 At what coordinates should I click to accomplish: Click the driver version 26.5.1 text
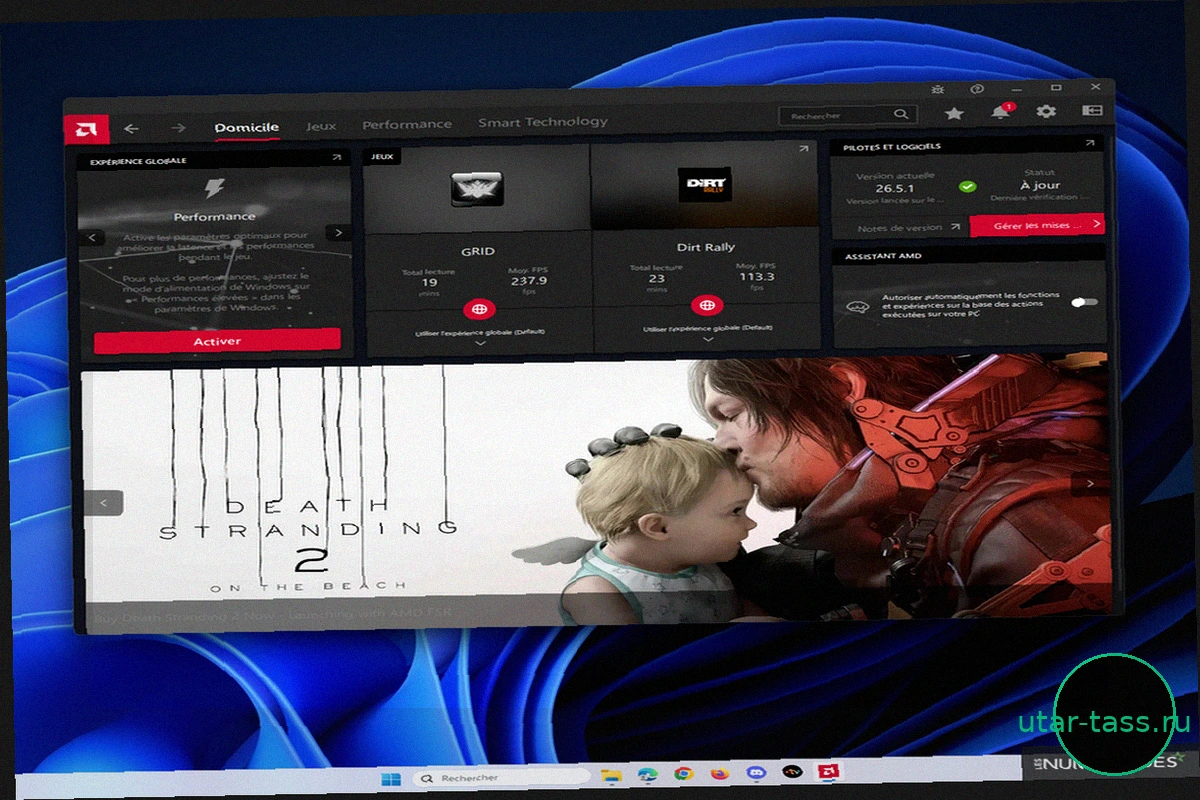(896, 188)
